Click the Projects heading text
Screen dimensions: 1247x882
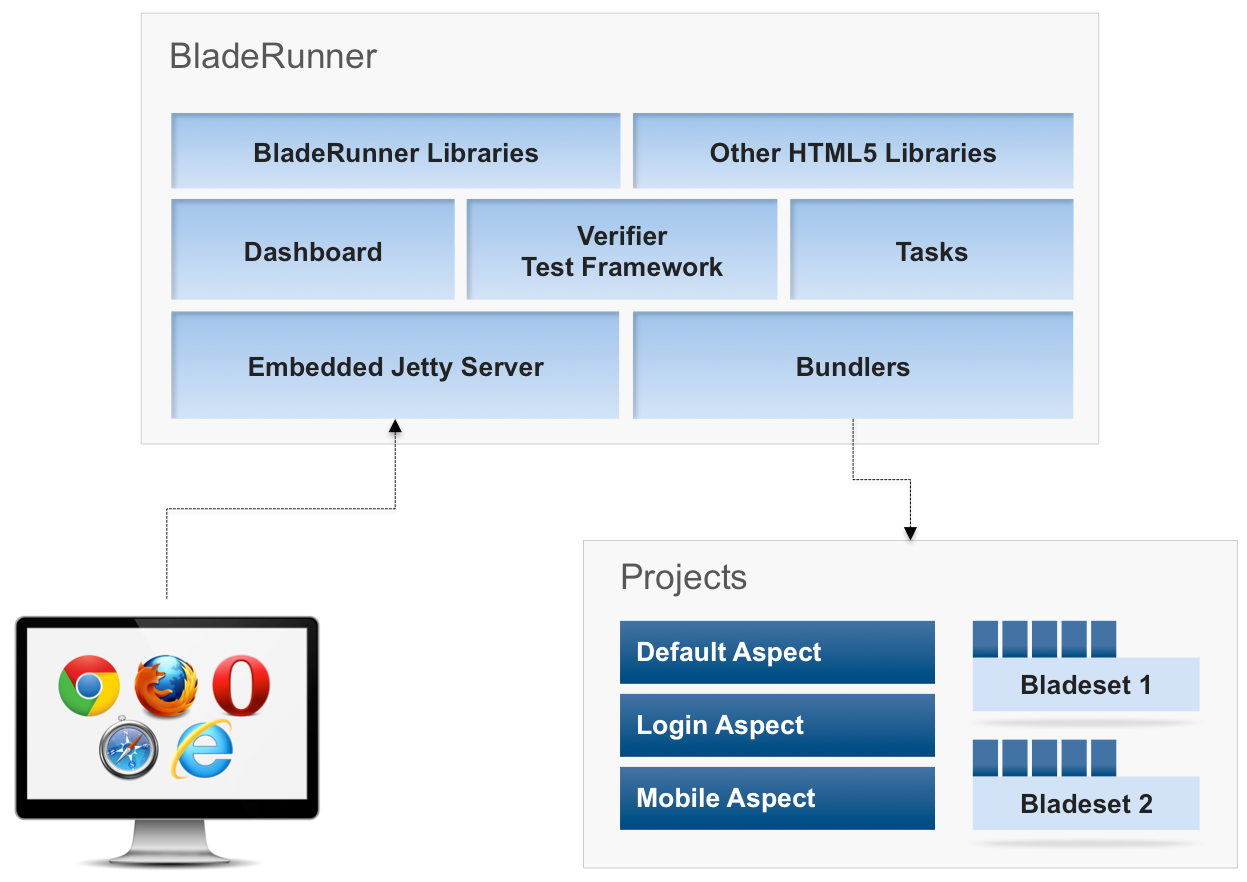[684, 577]
